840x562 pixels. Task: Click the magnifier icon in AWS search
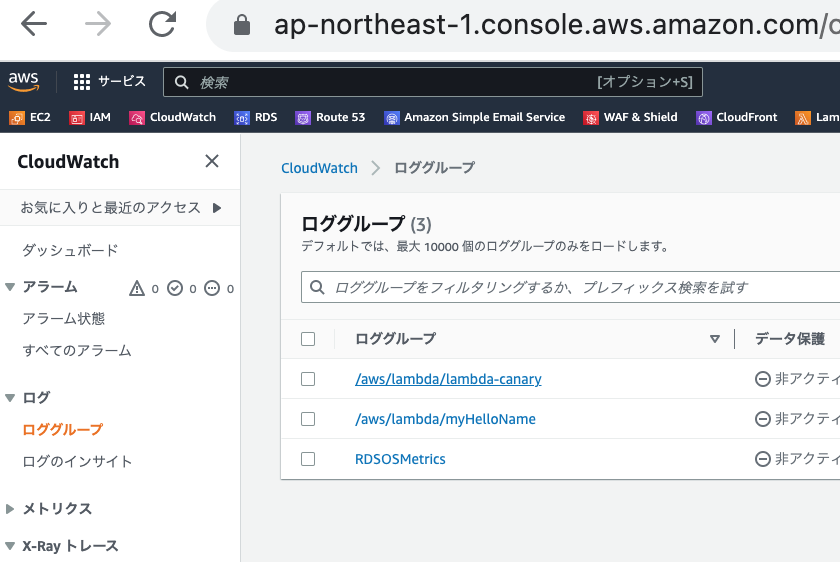tap(182, 82)
